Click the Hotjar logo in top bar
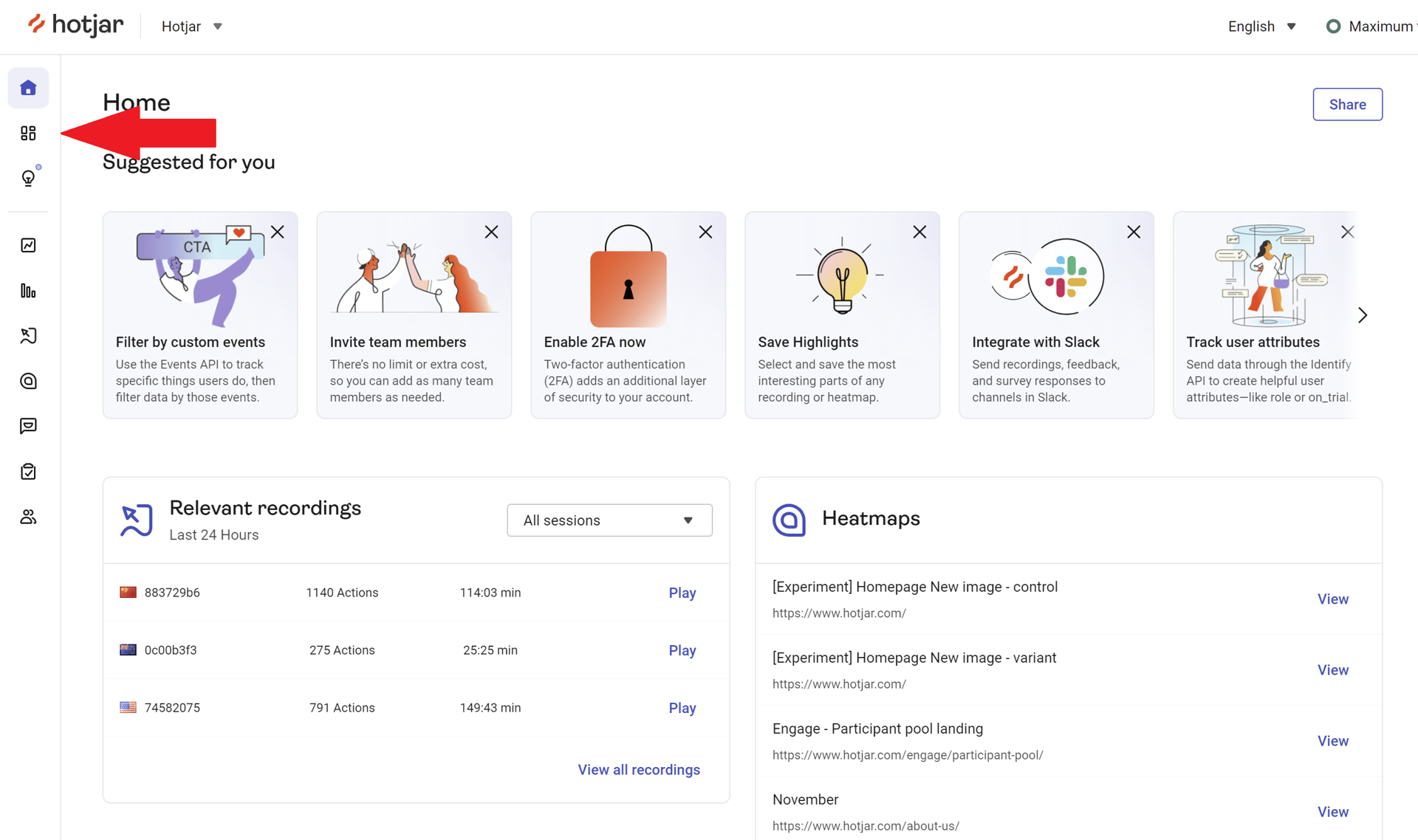Screen dimensions: 1418x840 [75, 24]
